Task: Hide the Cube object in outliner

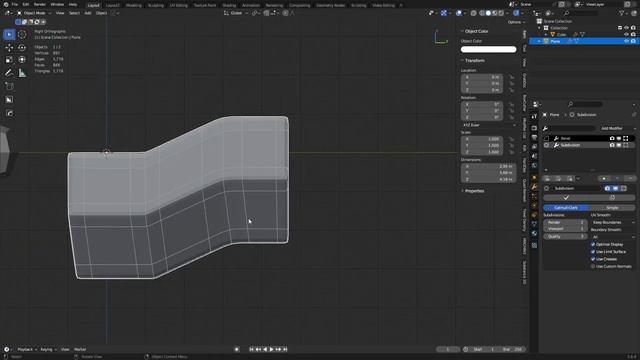Action: (x=627, y=35)
